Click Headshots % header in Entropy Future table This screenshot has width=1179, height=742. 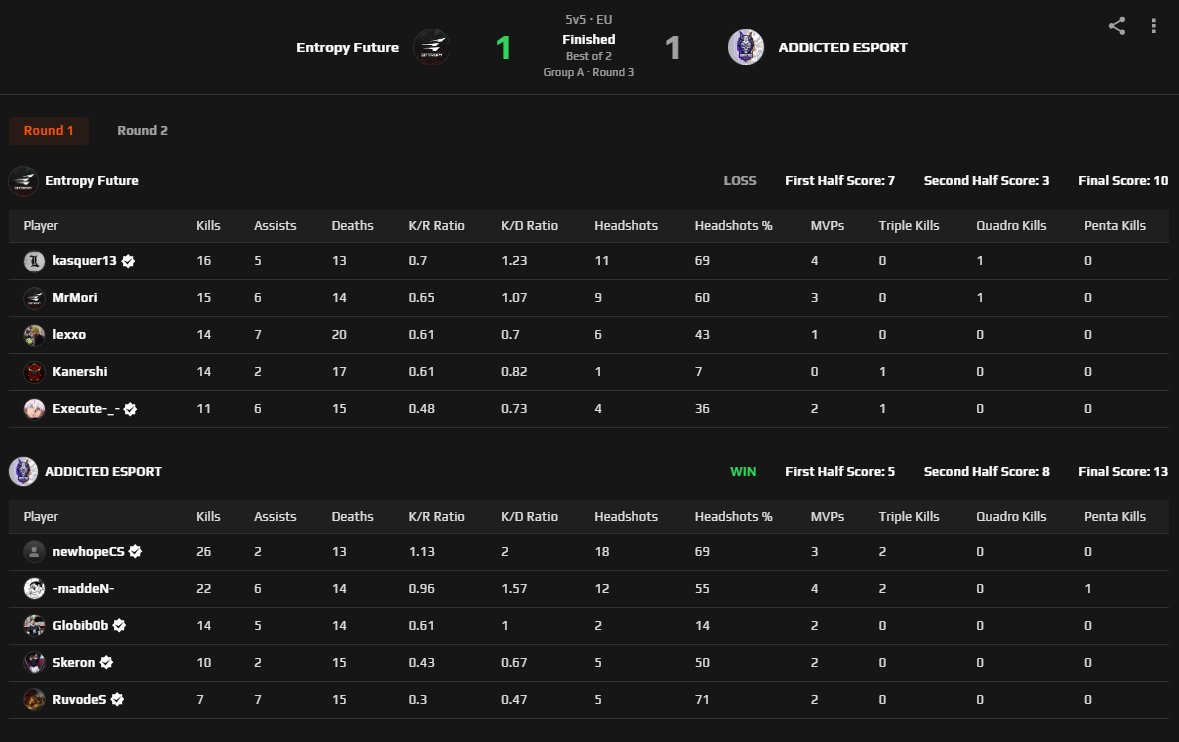(x=733, y=226)
